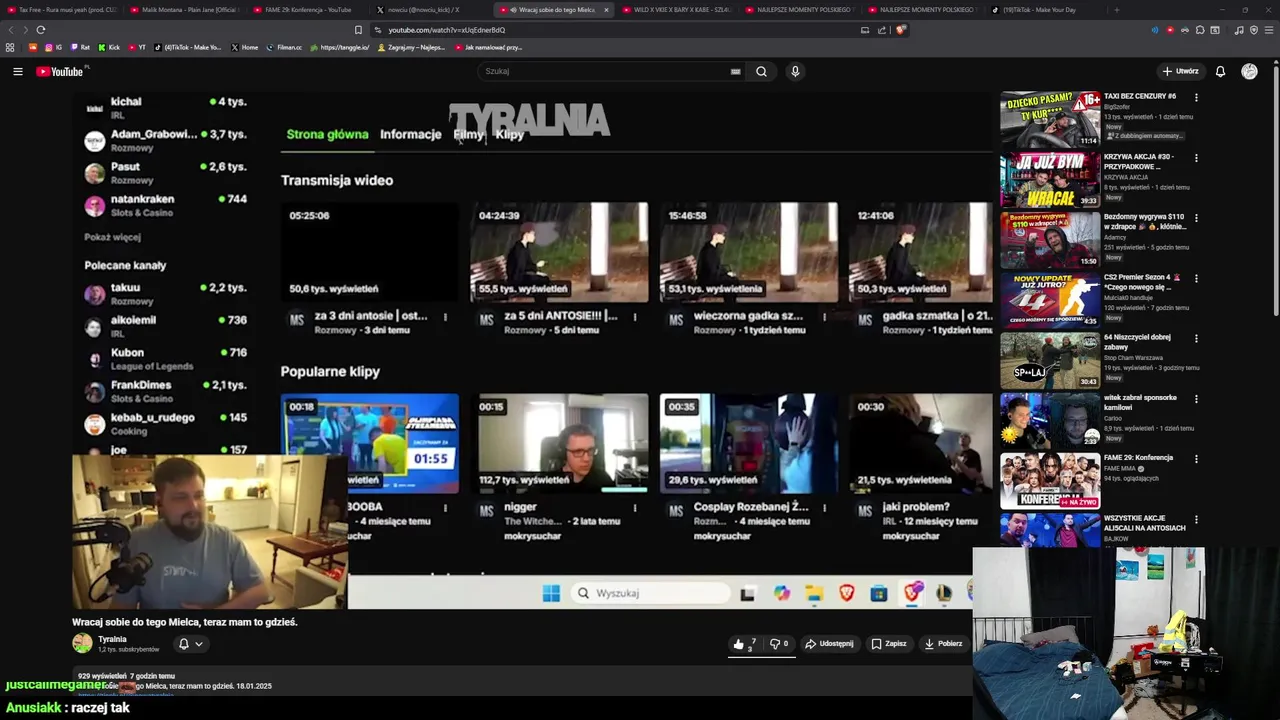The width and height of the screenshot is (1280, 720).
Task: Click the browser back arrow
Action: tap(11, 30)
